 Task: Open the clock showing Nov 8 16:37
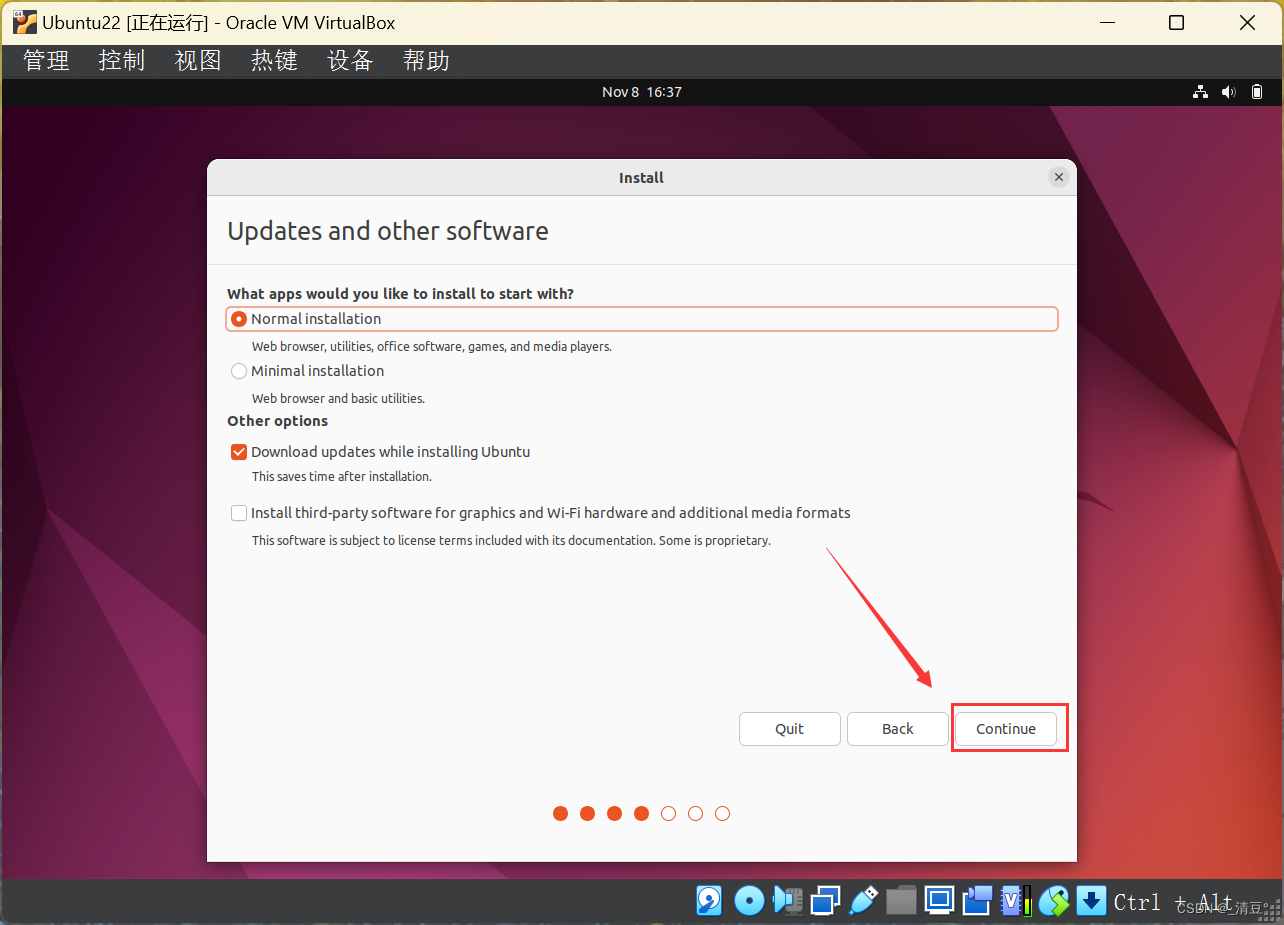[x=642, y=92]
